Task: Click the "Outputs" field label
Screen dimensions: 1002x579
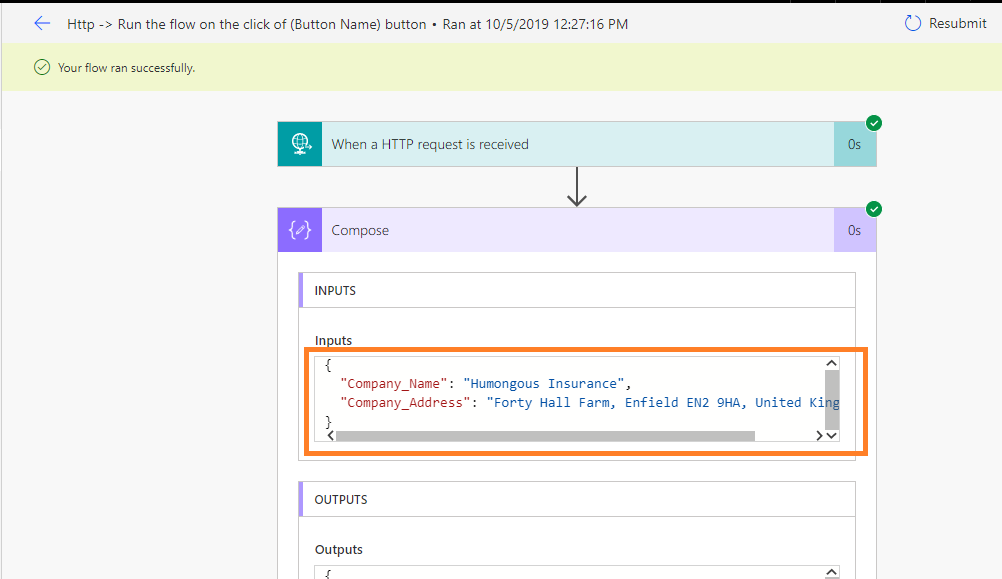Action: (339, 550)
